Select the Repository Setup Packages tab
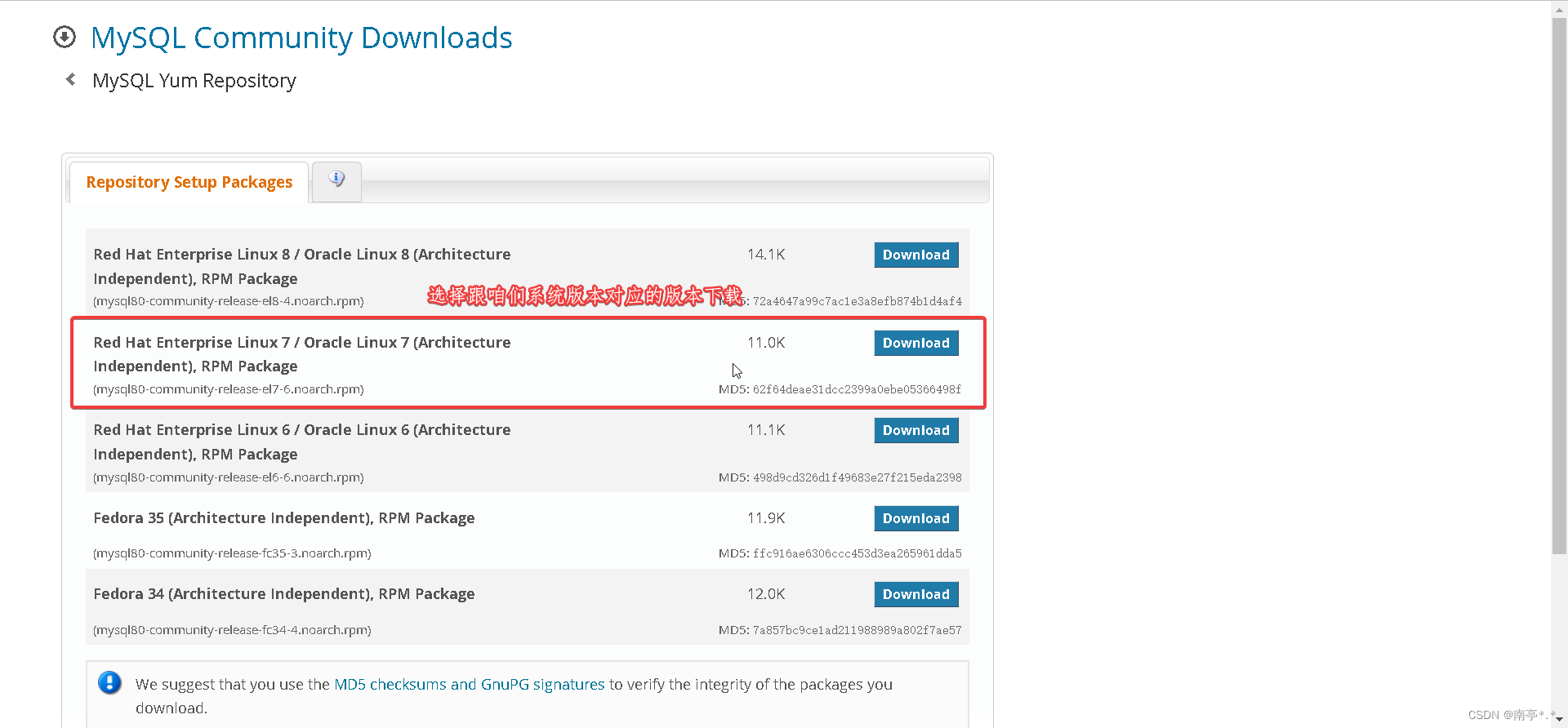Image resolution: width=1568 pixels, height=728 pixels. [x=189, y=182]
